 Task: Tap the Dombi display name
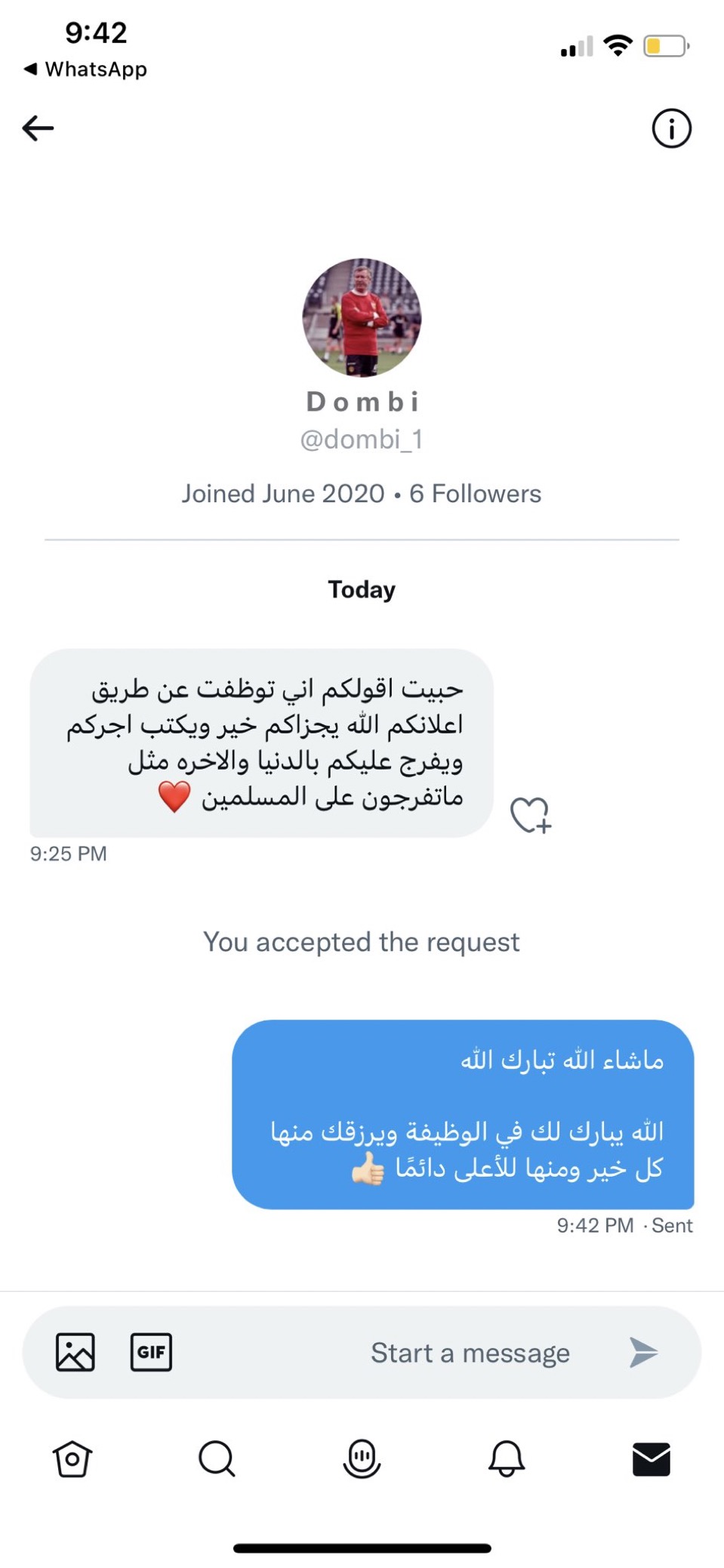click(x=362, y=402)
